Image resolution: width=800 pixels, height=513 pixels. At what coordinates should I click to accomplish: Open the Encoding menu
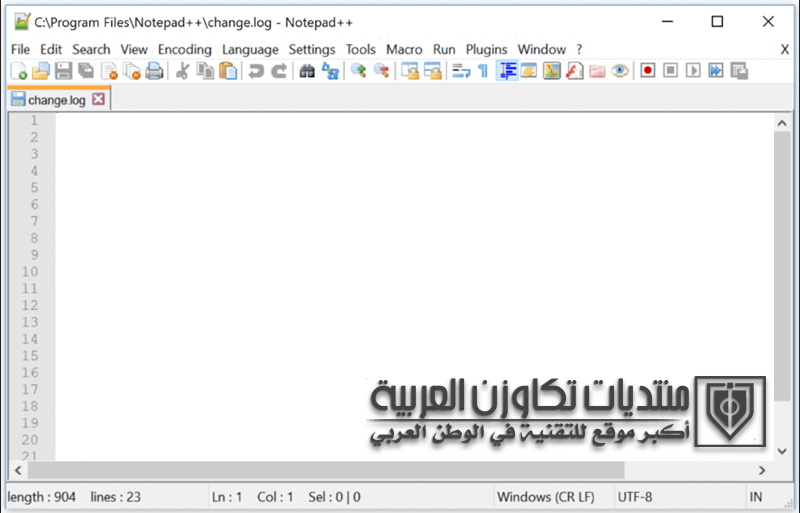click(185, 50)
